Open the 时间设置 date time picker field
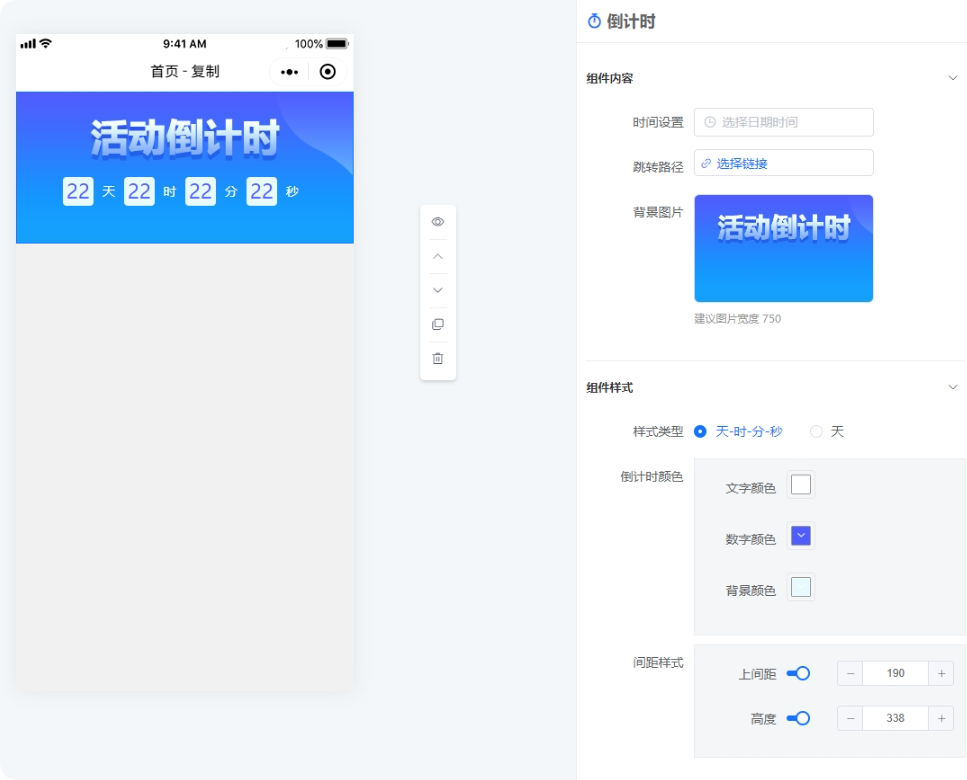This screenshot has width=967, height=780. [783, 122]
